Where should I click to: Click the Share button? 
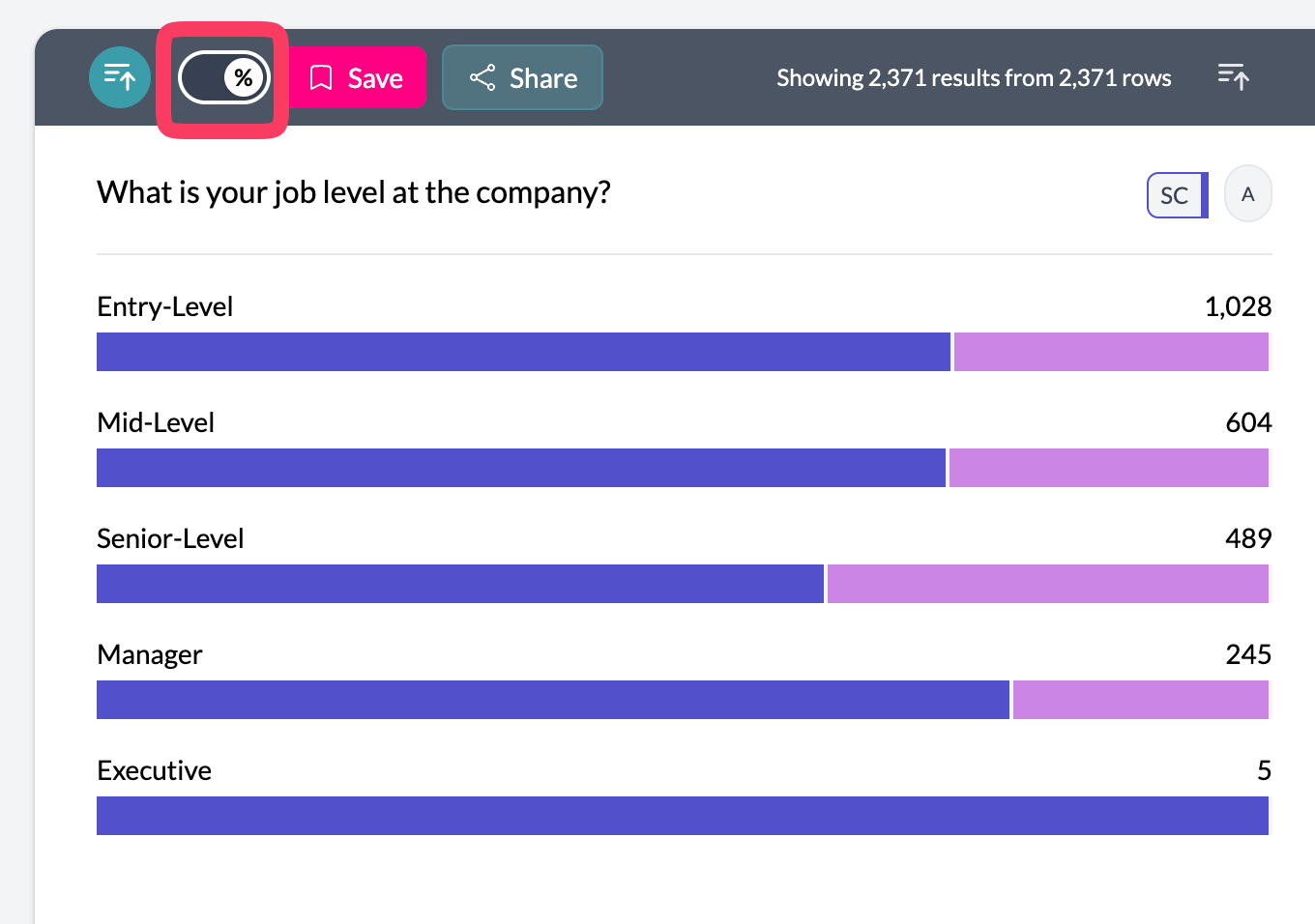coord(522,77)
